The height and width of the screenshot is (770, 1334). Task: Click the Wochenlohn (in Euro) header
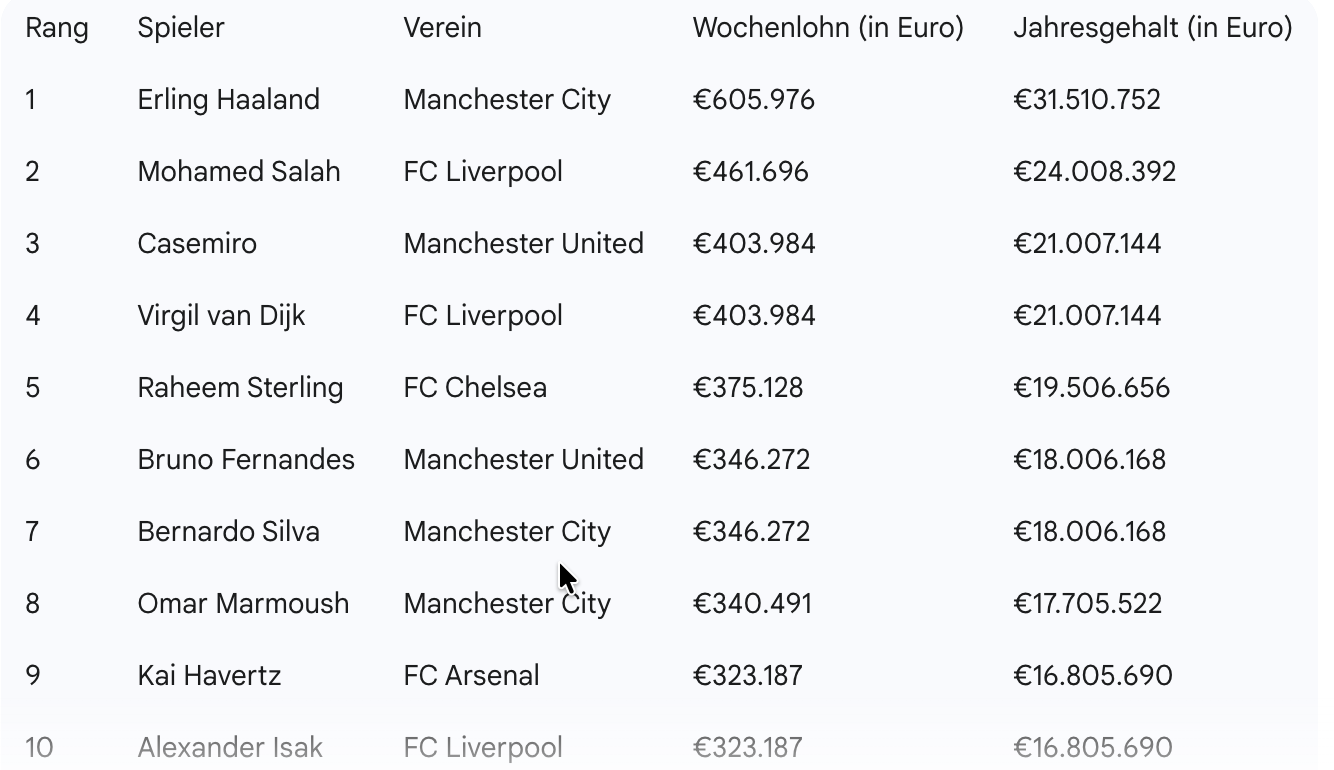827,28
